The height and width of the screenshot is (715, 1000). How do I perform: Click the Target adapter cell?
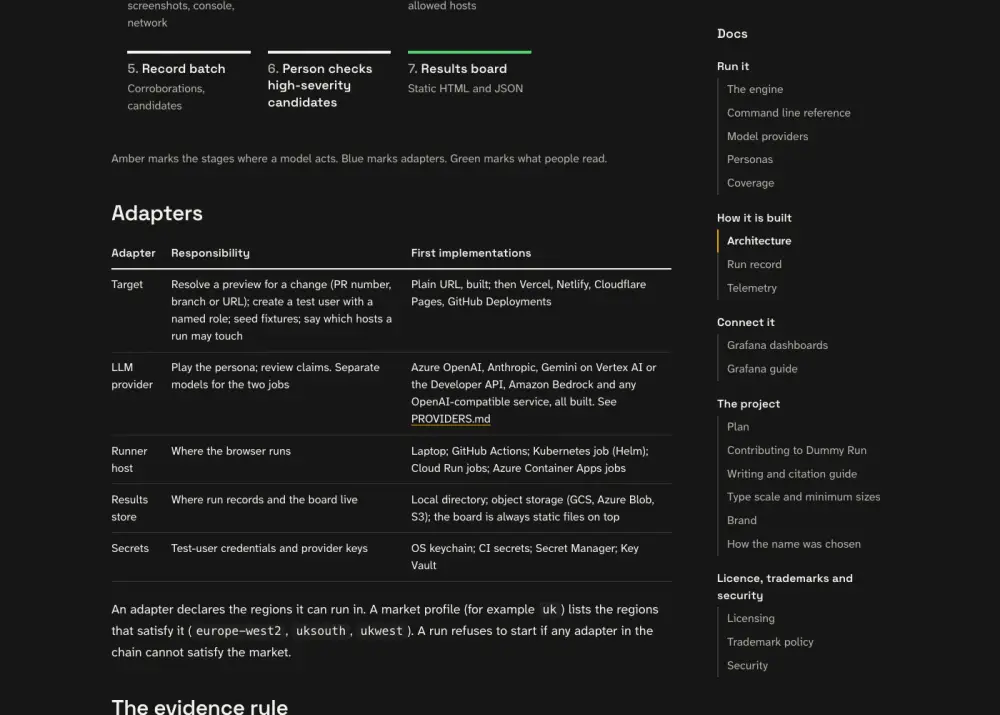click(126, 284)
